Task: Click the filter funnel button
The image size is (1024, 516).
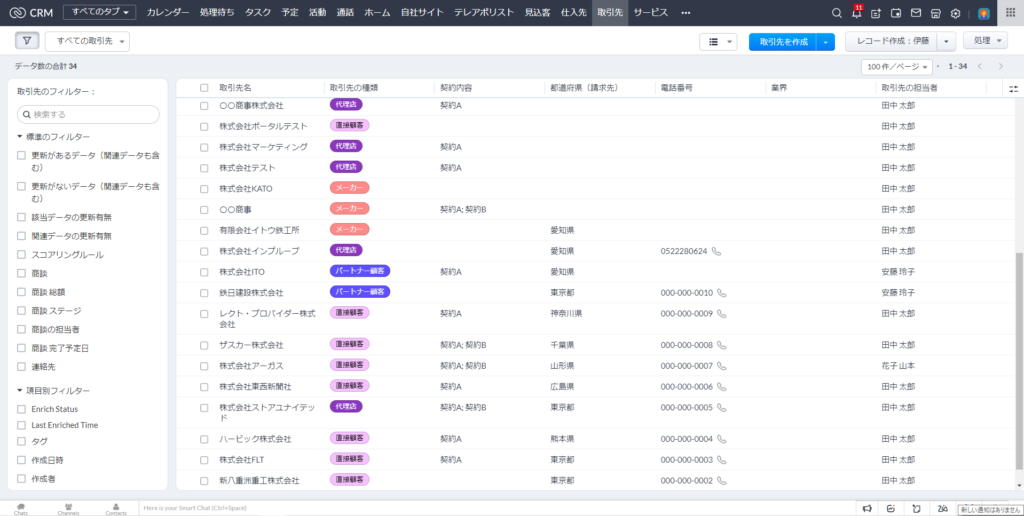Action: [x=27, y=40]
